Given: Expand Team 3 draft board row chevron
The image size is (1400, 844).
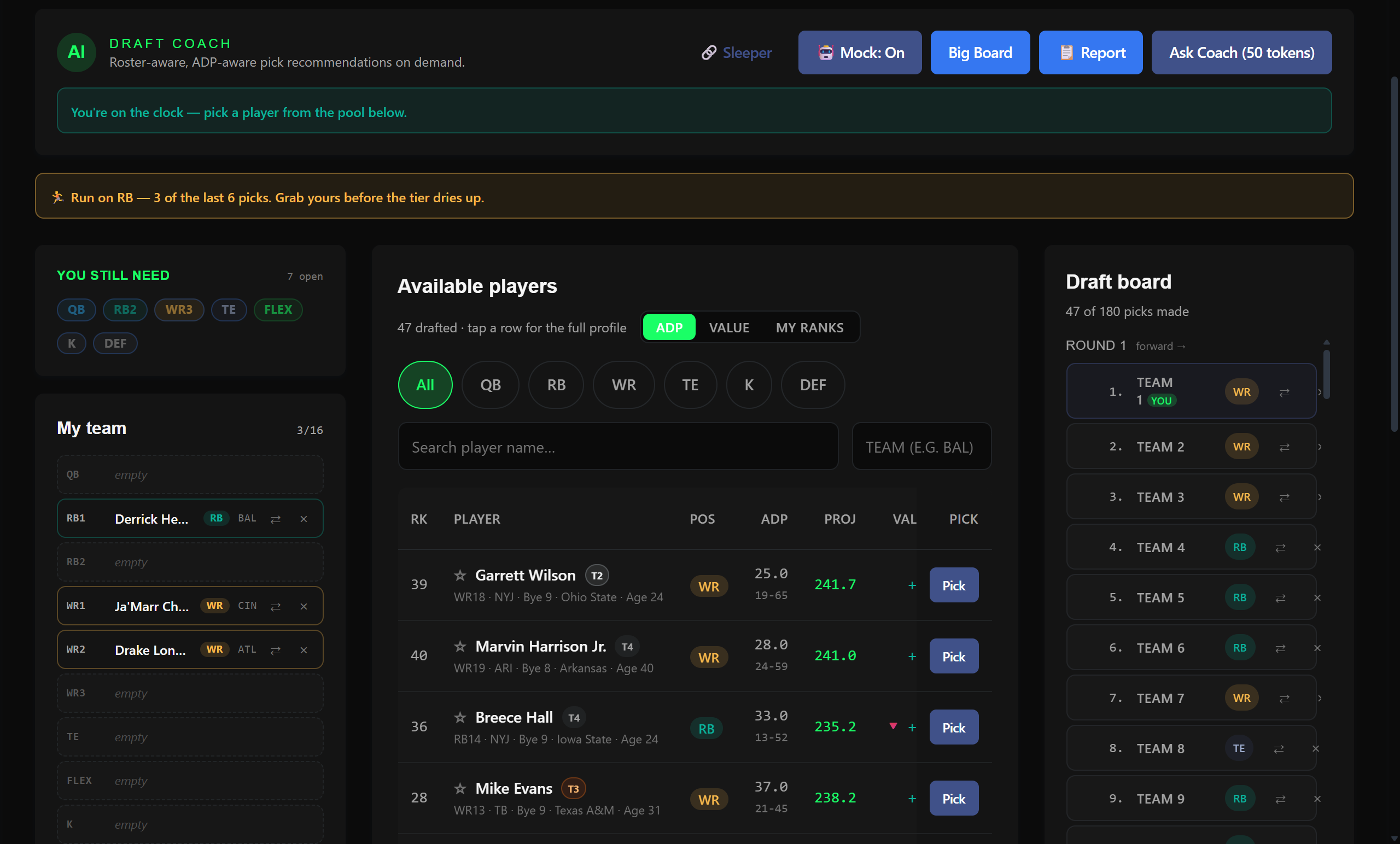Looking at the screenshot, I should [1319, 497].
